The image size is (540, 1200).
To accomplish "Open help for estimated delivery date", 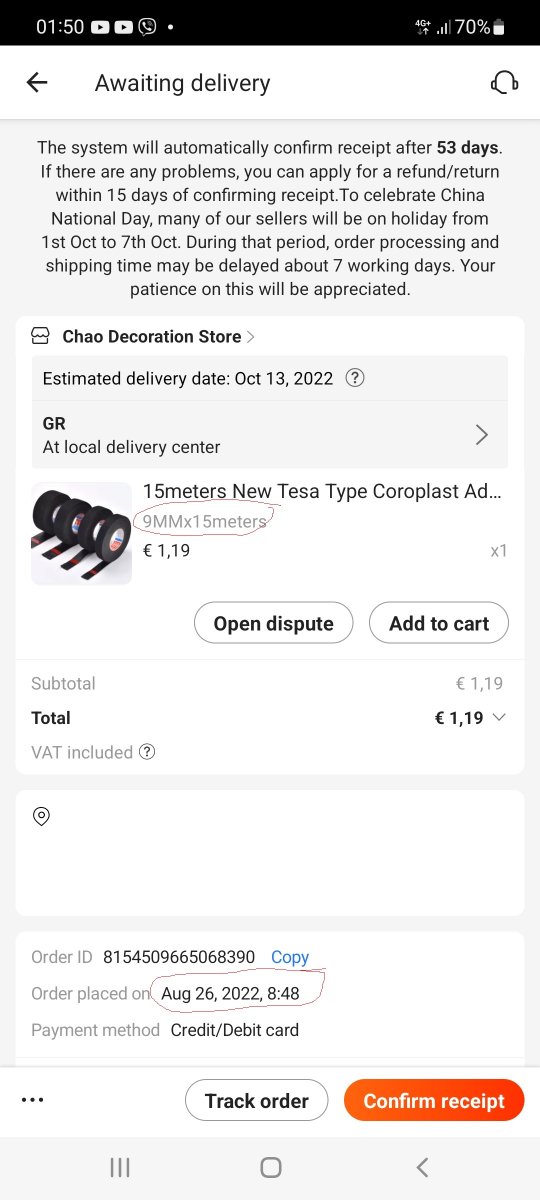I will pyautogui.click(x=355, y=379).
